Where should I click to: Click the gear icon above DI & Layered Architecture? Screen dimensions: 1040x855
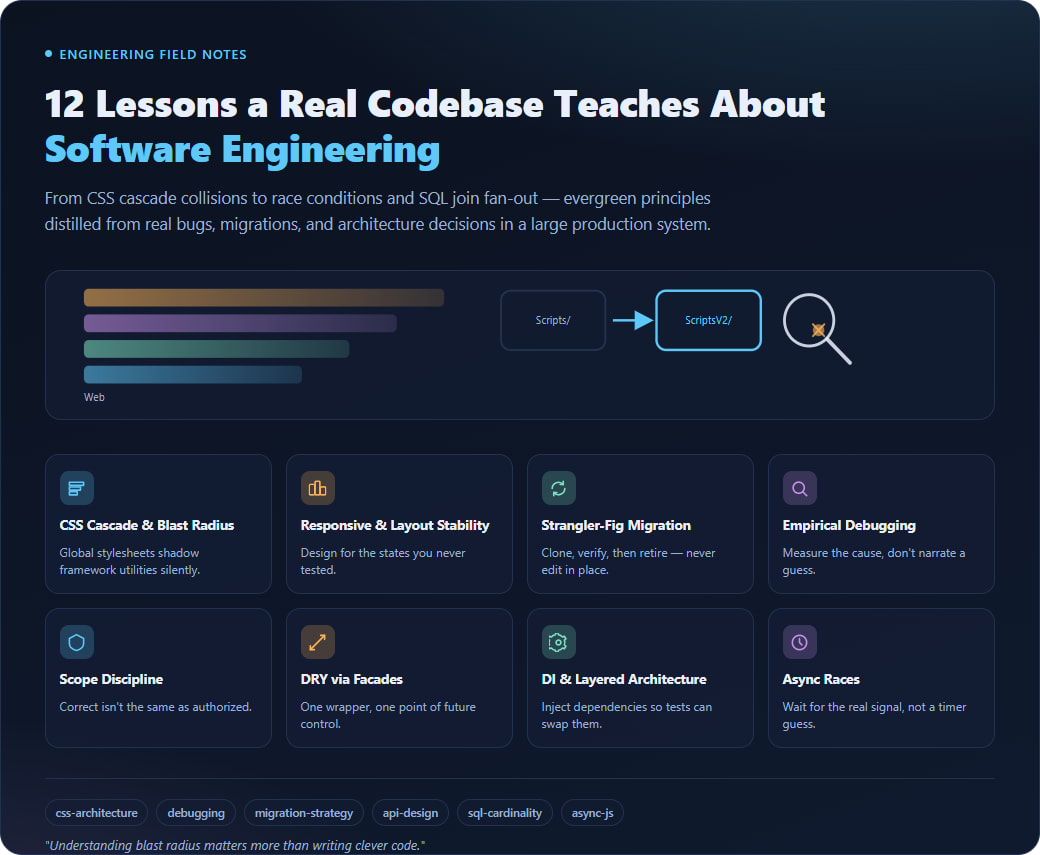[558, 642]
